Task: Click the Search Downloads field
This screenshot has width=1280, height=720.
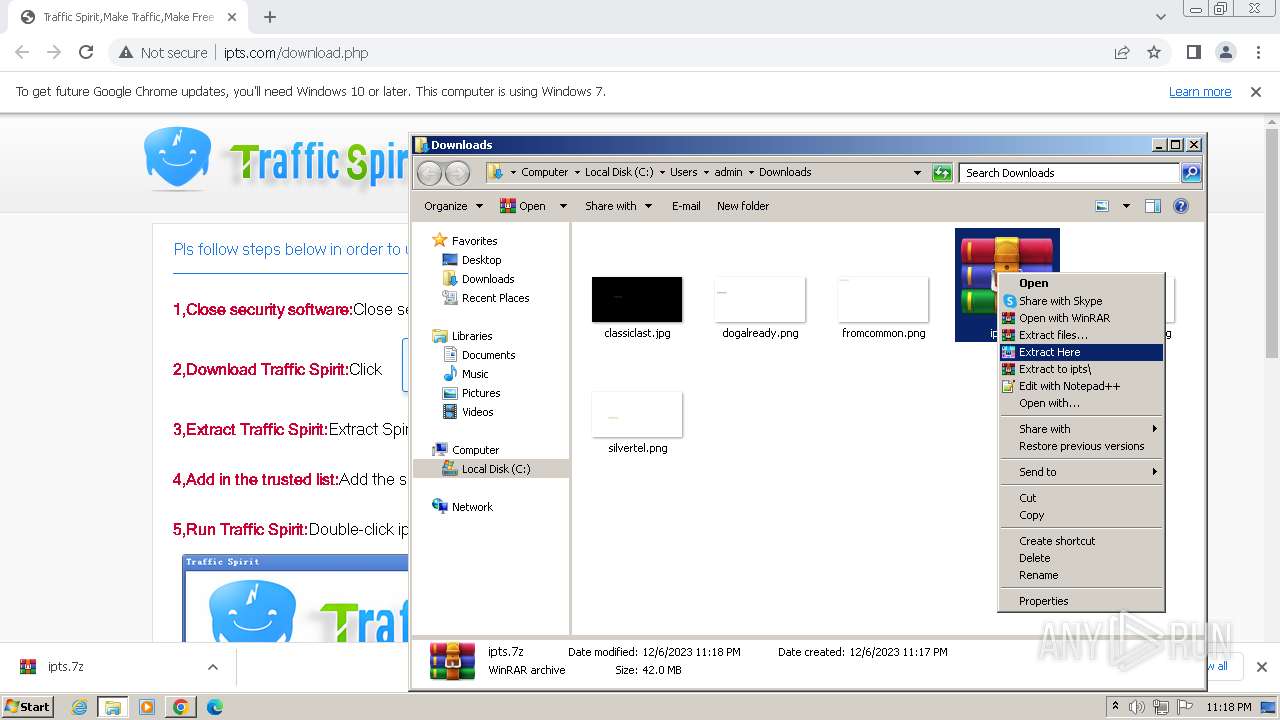Action: [1068, 173]
